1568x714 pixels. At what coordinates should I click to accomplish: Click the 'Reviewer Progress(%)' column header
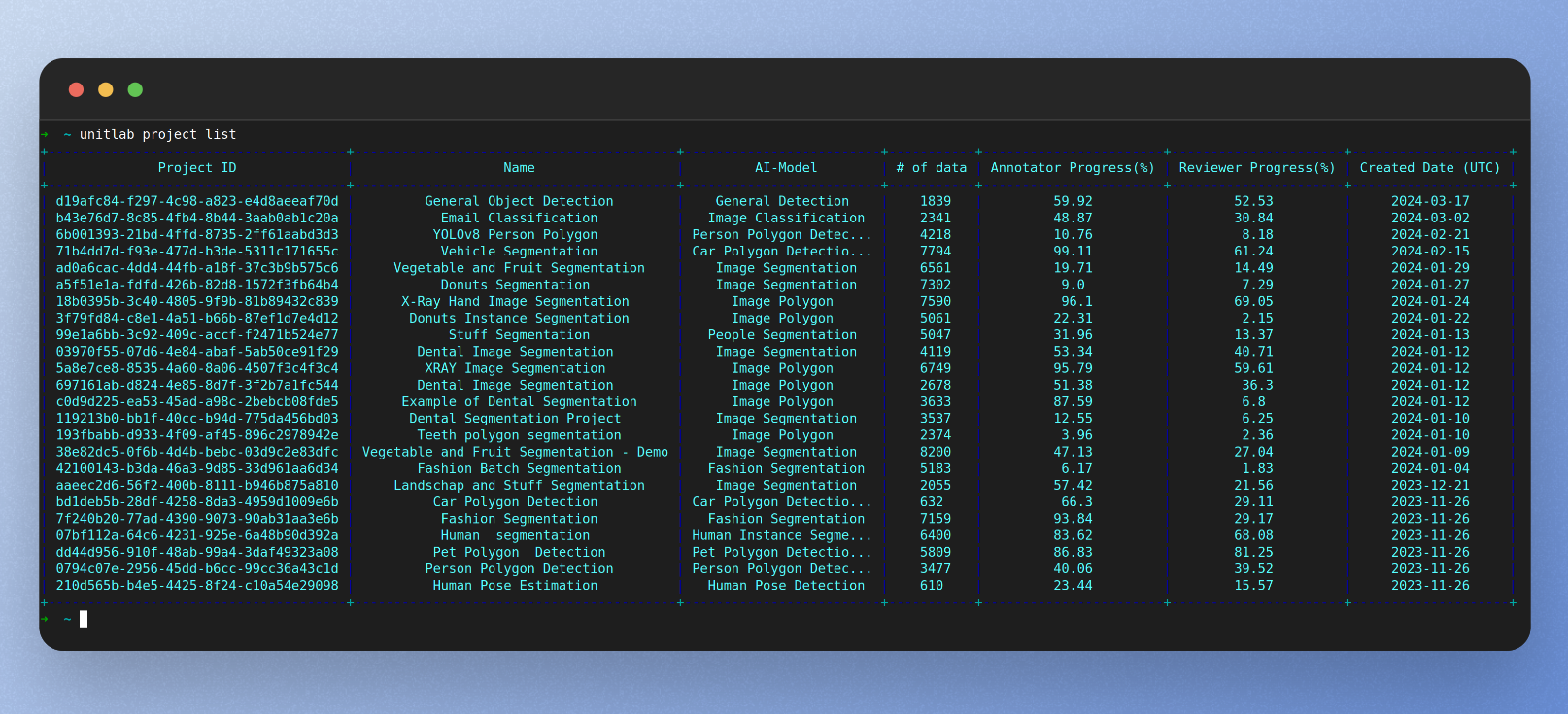click(x=1257, y=168)
